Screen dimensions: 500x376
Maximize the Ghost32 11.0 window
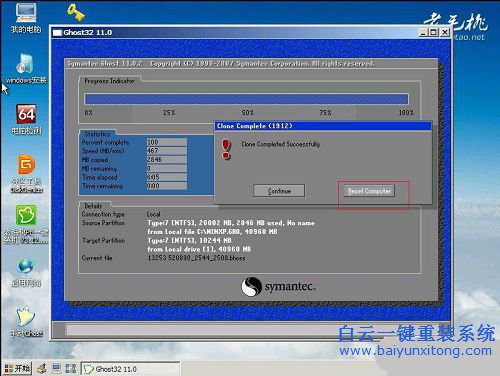click(x=433, y=32)
